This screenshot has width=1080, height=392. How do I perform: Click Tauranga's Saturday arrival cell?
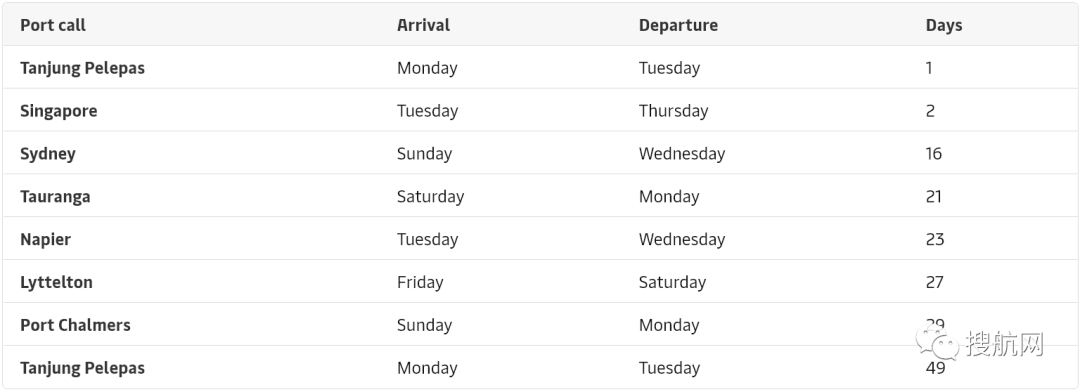point(430,196)
